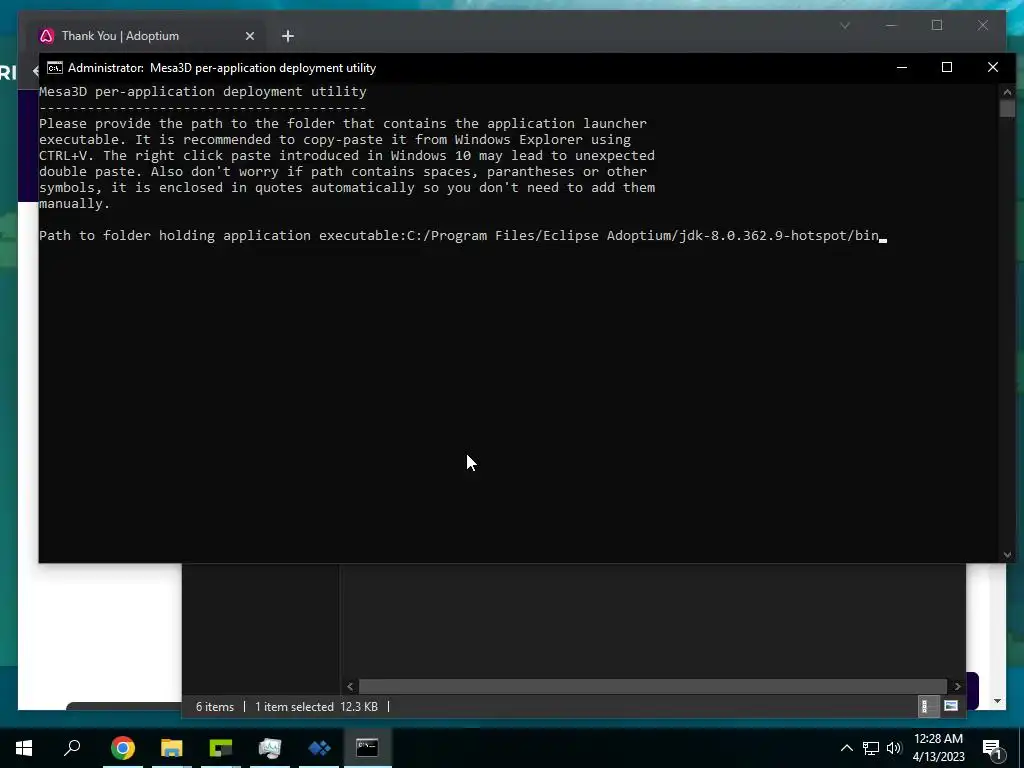This screenshot has width=1024, height=768.
Task: Open the network status tray icon
Action: point(871,748)
